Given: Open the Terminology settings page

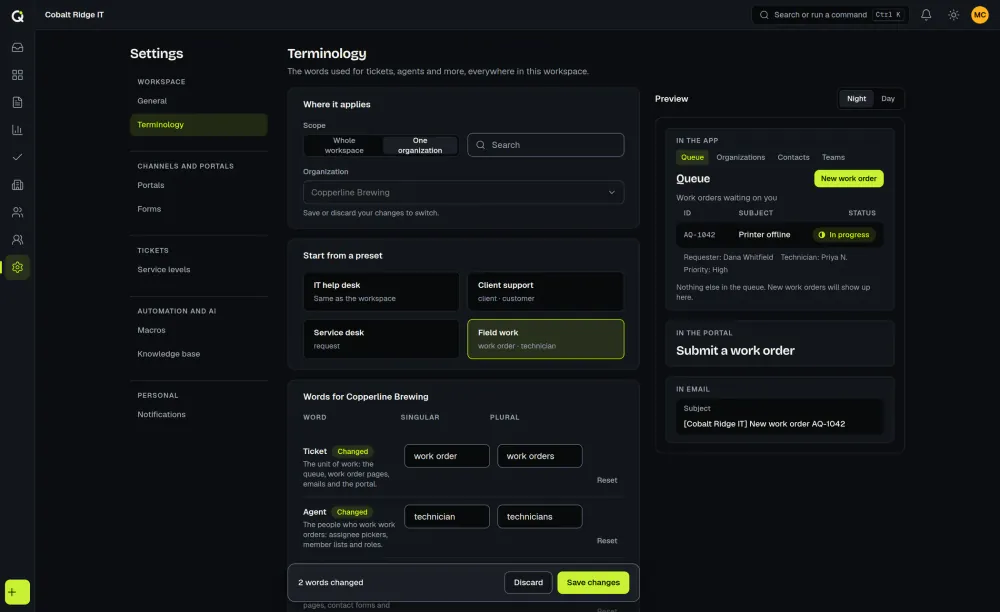Looking at the screenshot, I should pyautogui.click(x=198, y=125).
